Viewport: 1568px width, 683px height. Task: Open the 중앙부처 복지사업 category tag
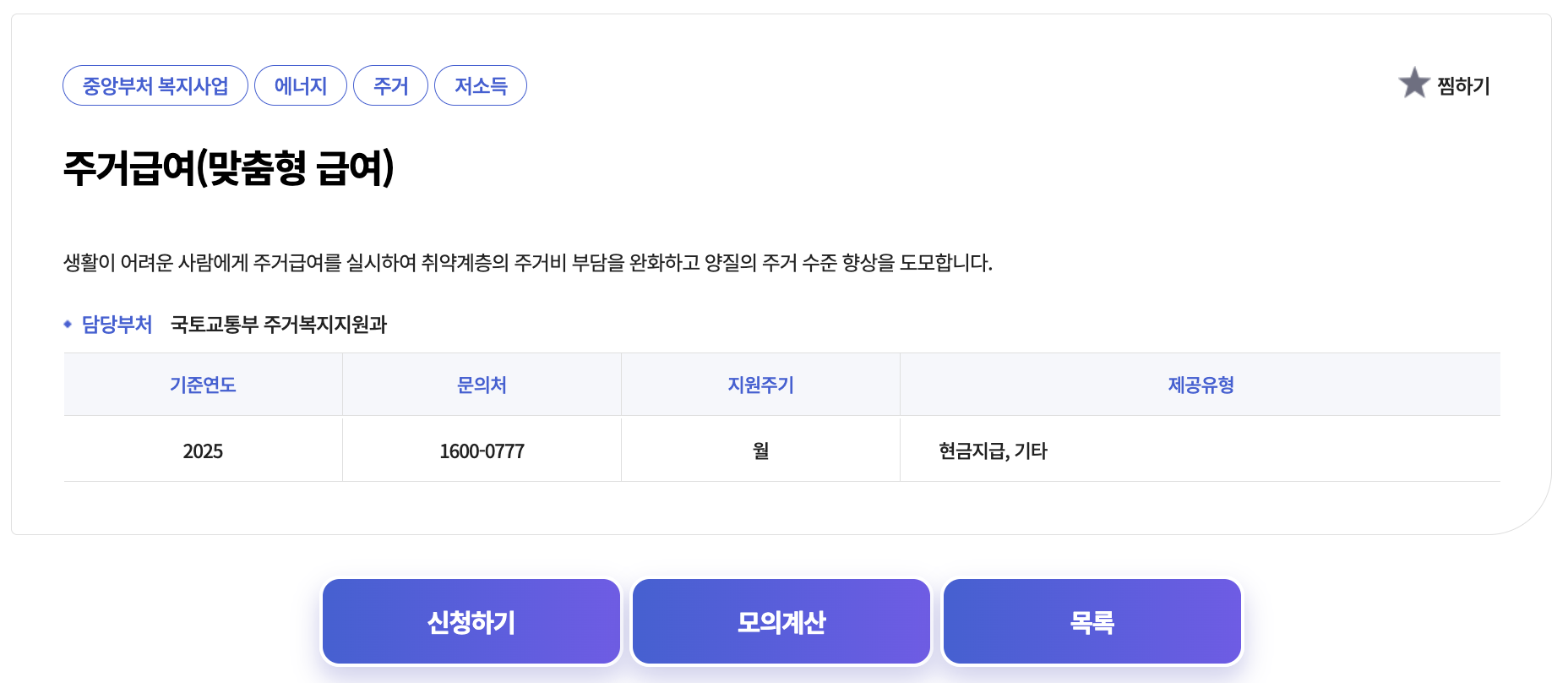tap(155, 85)
